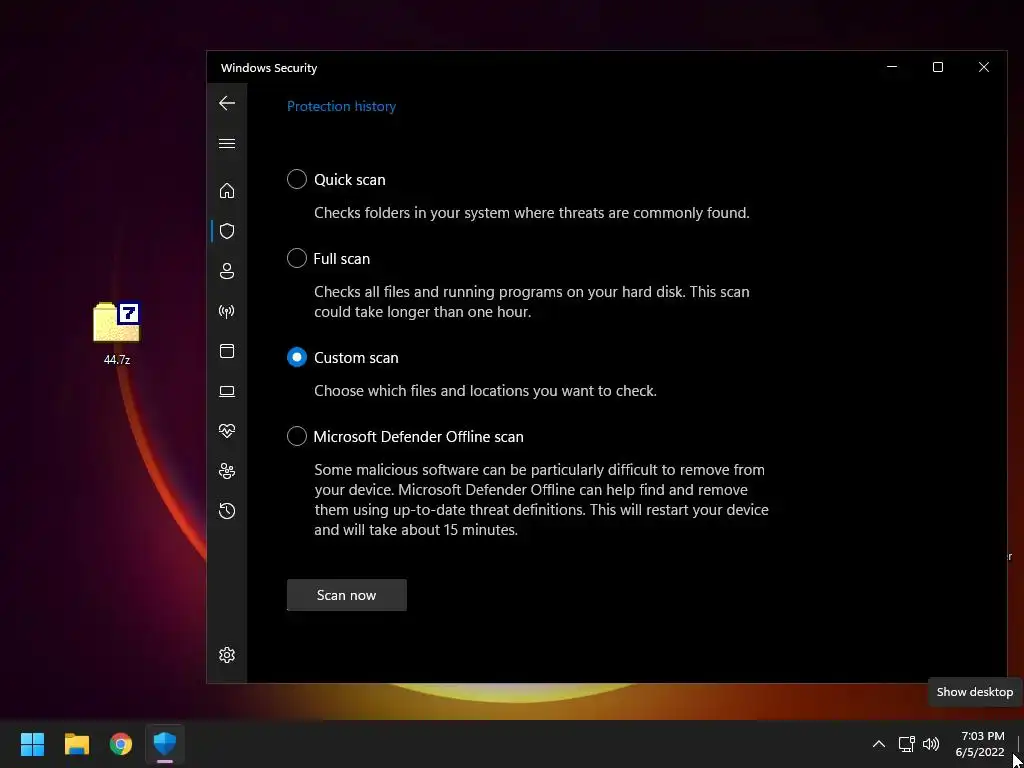Open Settings gear in Windows Security

pyautogui.click(x=227, y=655)
